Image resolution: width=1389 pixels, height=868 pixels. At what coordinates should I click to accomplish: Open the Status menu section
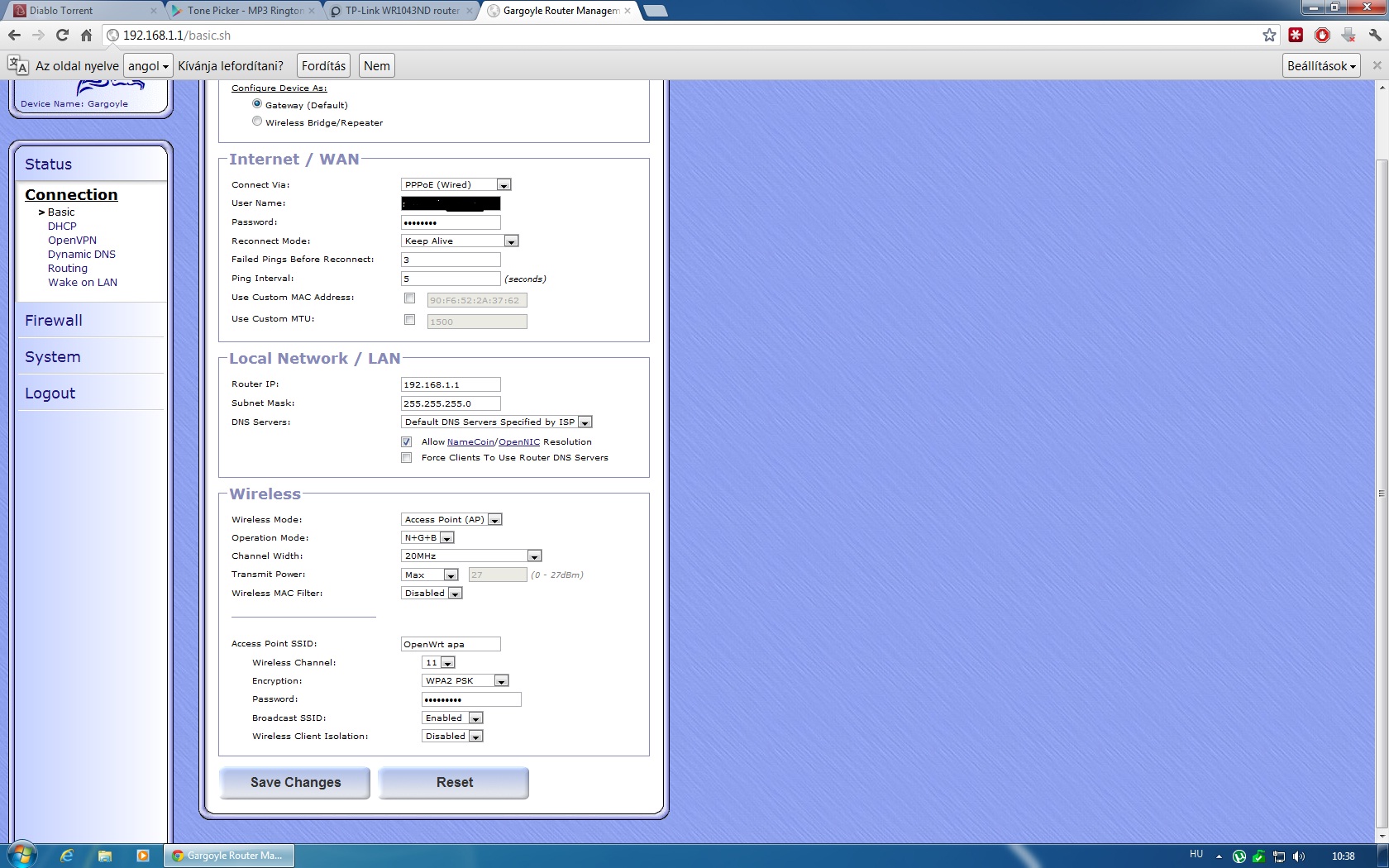[x=48, y=164]
